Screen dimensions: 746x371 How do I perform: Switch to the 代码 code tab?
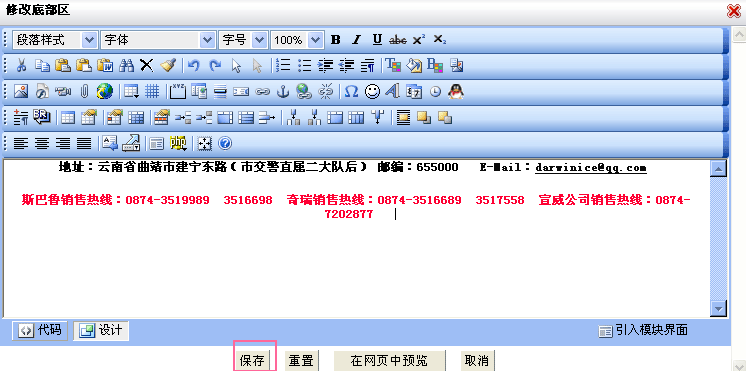click(x=40, y=330)
